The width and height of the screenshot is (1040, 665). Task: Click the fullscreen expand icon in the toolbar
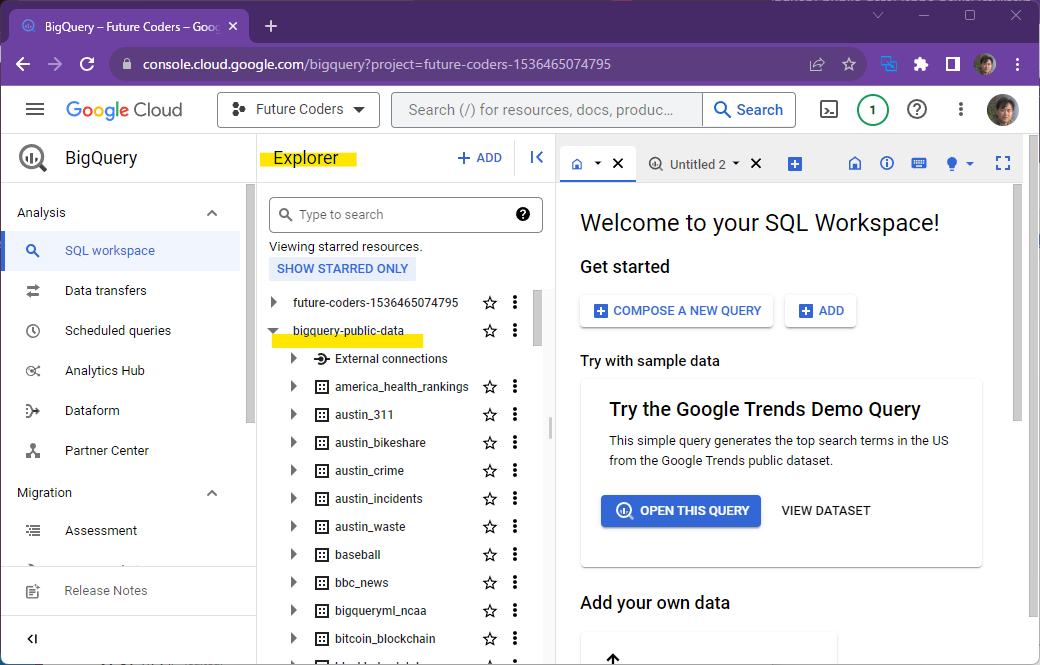coord(1003,162)
